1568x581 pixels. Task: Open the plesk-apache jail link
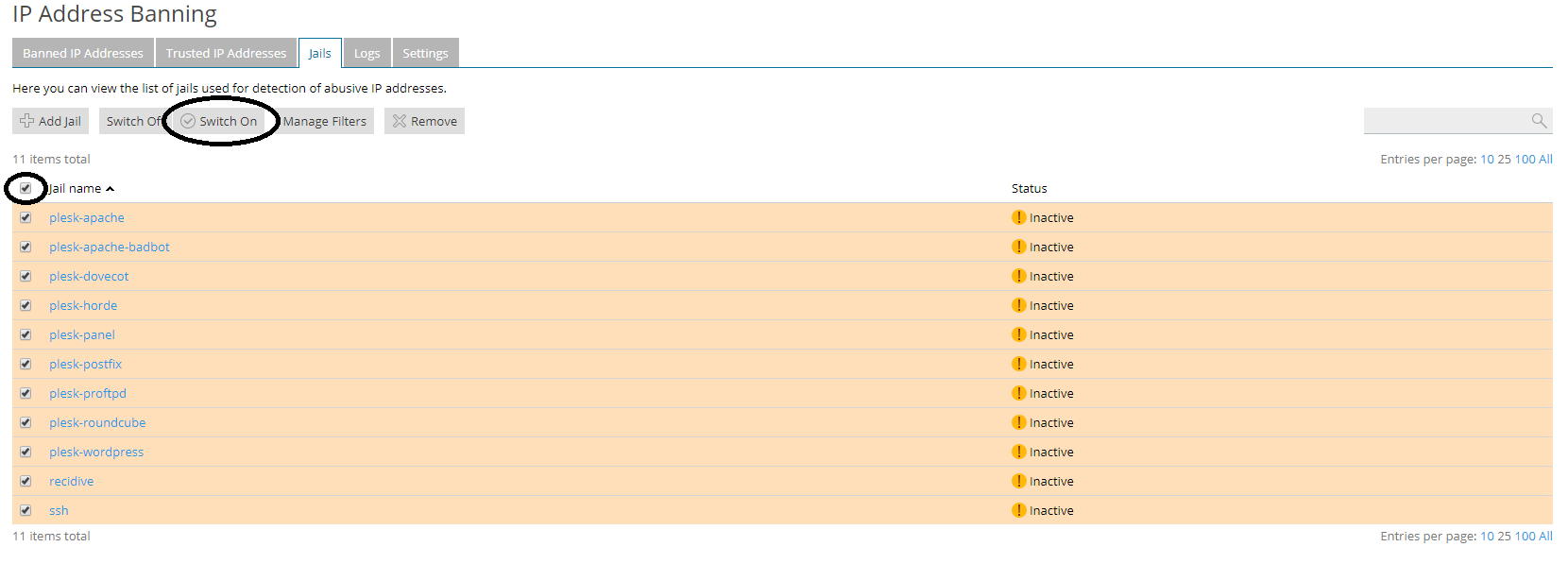87,217
